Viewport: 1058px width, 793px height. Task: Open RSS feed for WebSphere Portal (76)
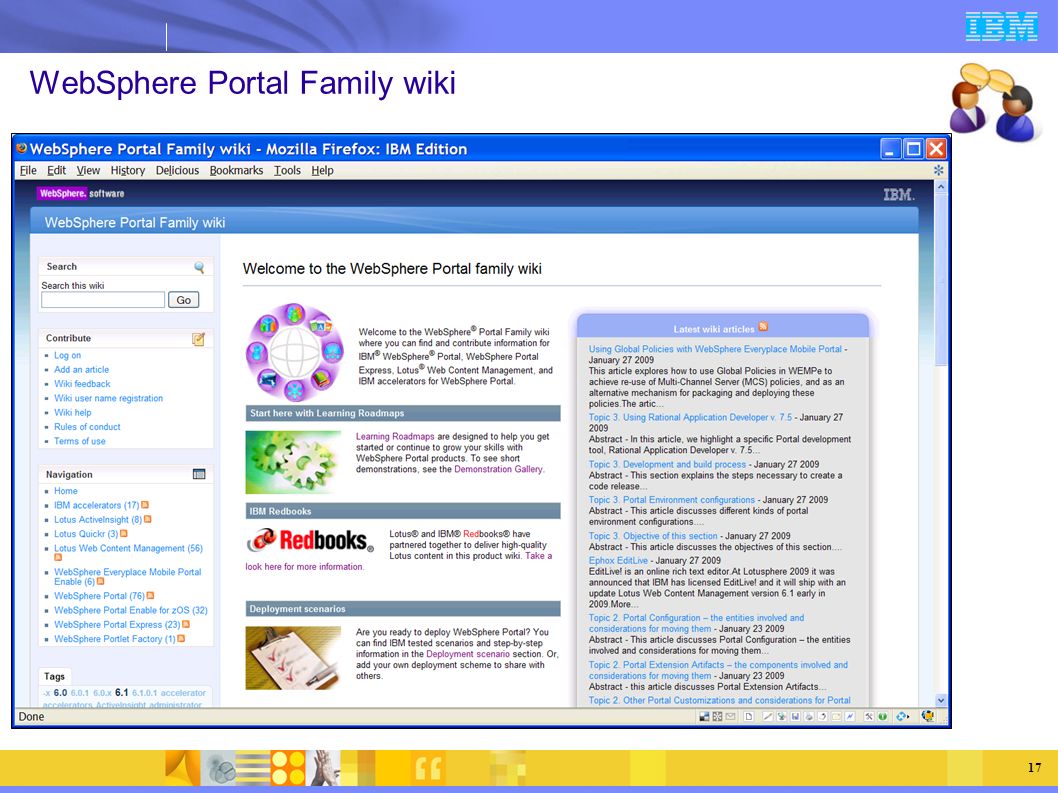150,595
